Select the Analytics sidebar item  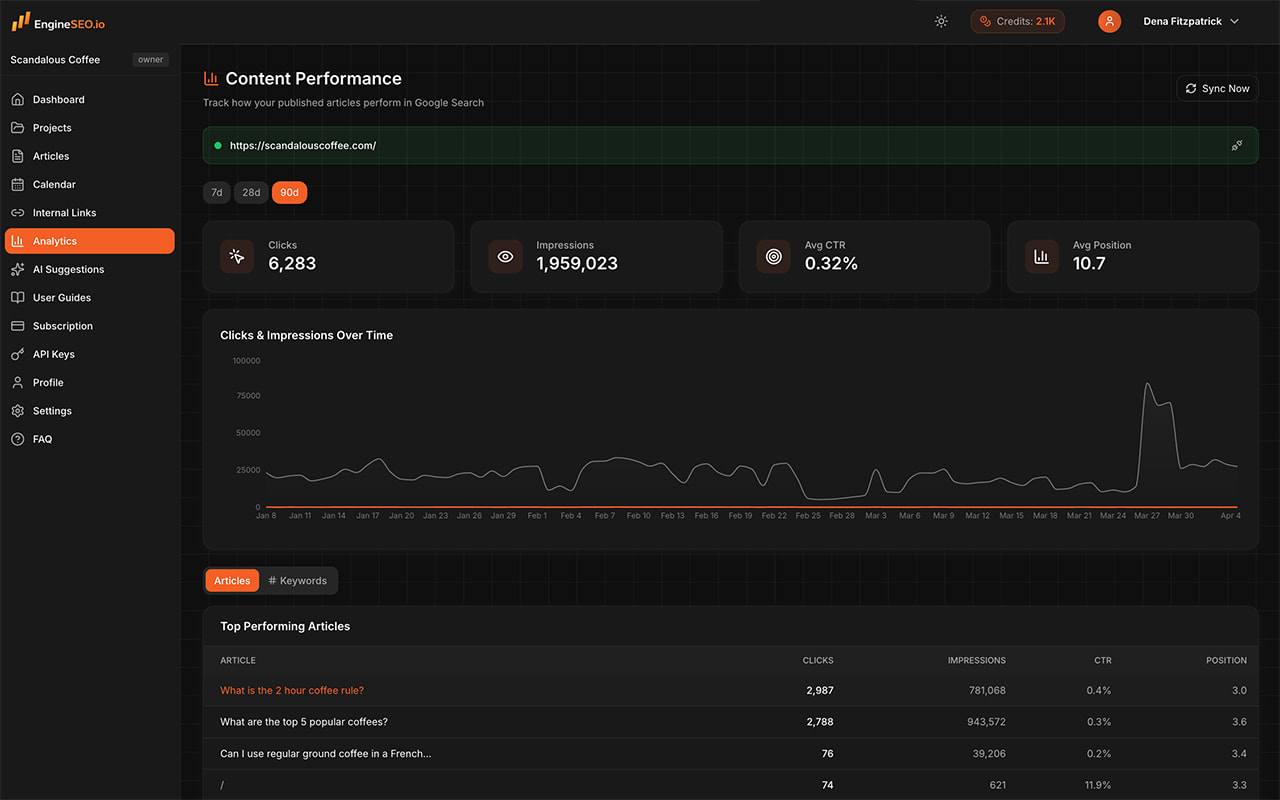[90, 241]
